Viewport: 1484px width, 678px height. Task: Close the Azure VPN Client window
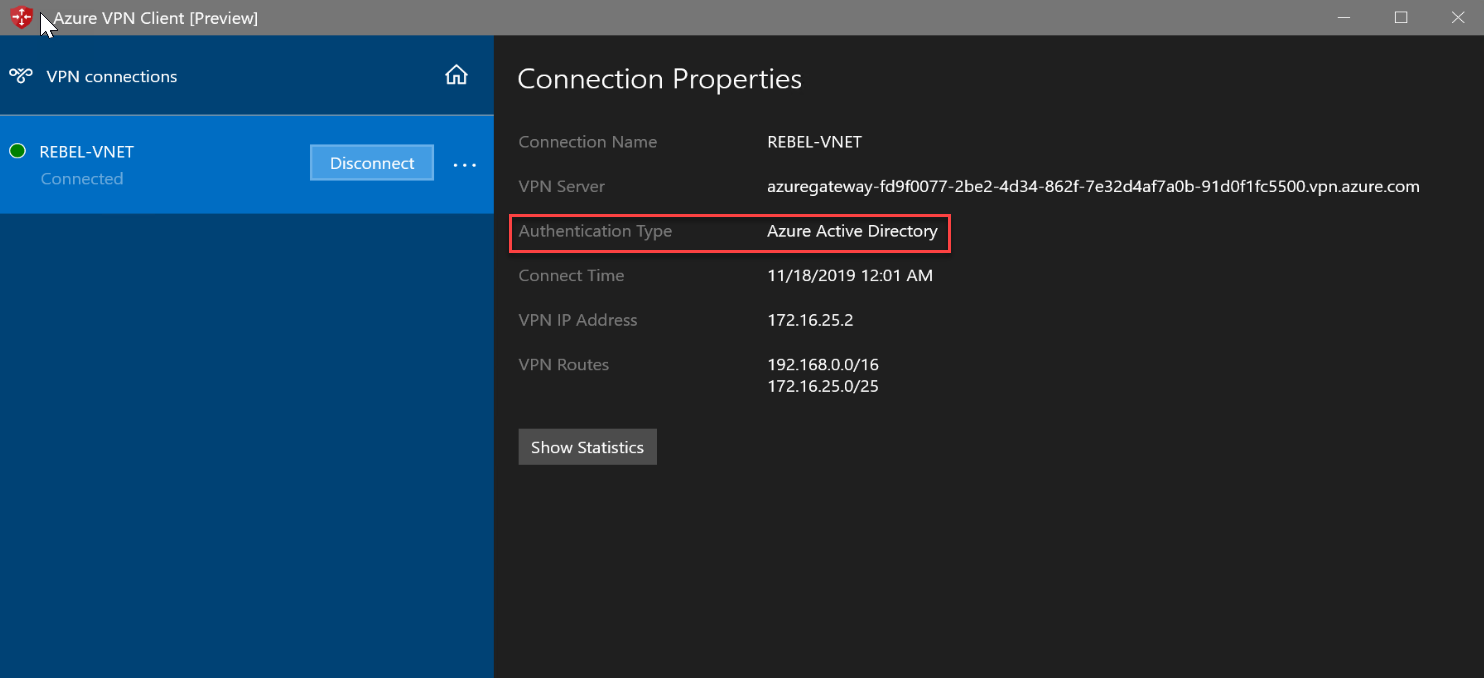tap(1457, 17)
